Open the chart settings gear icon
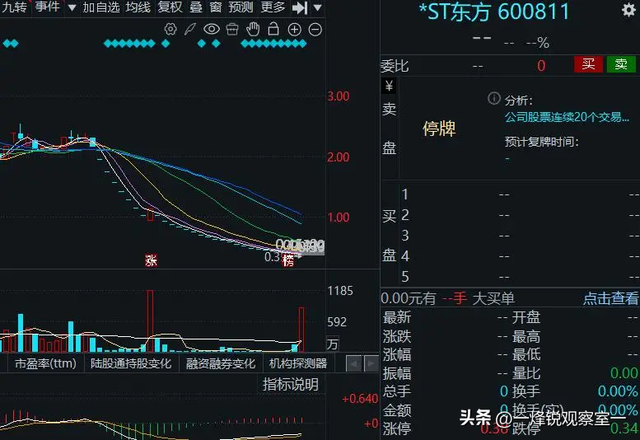The image size is (640, 440). coord(171,29)
